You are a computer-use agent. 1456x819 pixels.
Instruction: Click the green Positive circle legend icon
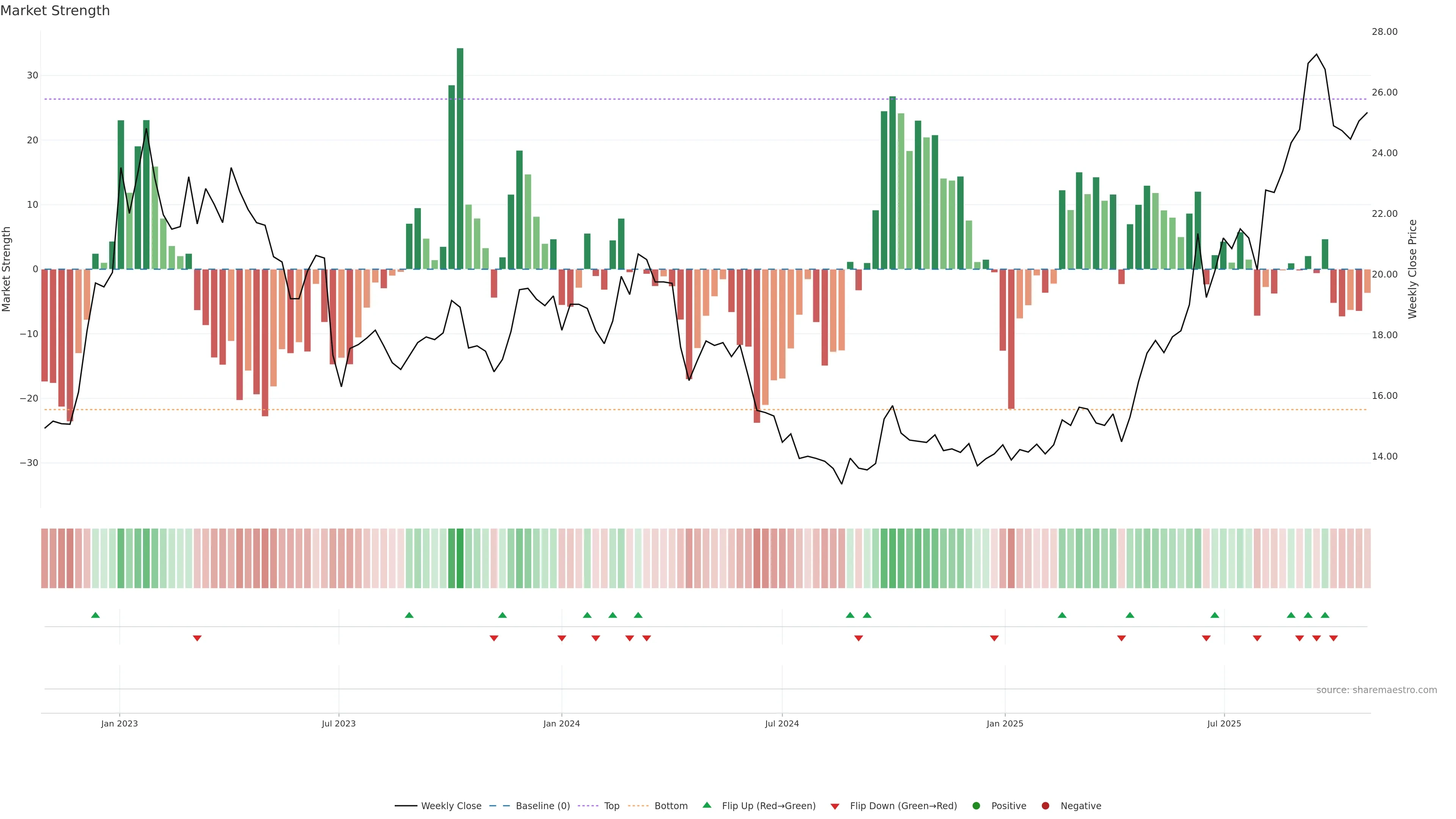click(x=976, y=806)
